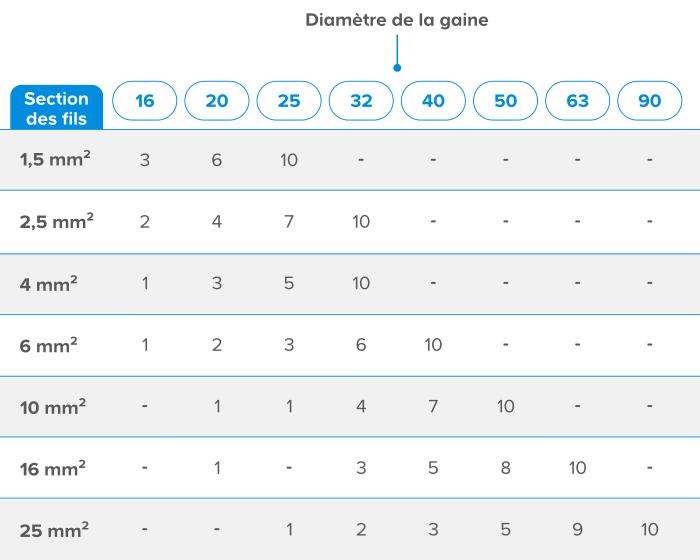Click the 6 mm² row label
Viewport: 700px width, 560px height.
pos(48,344)
